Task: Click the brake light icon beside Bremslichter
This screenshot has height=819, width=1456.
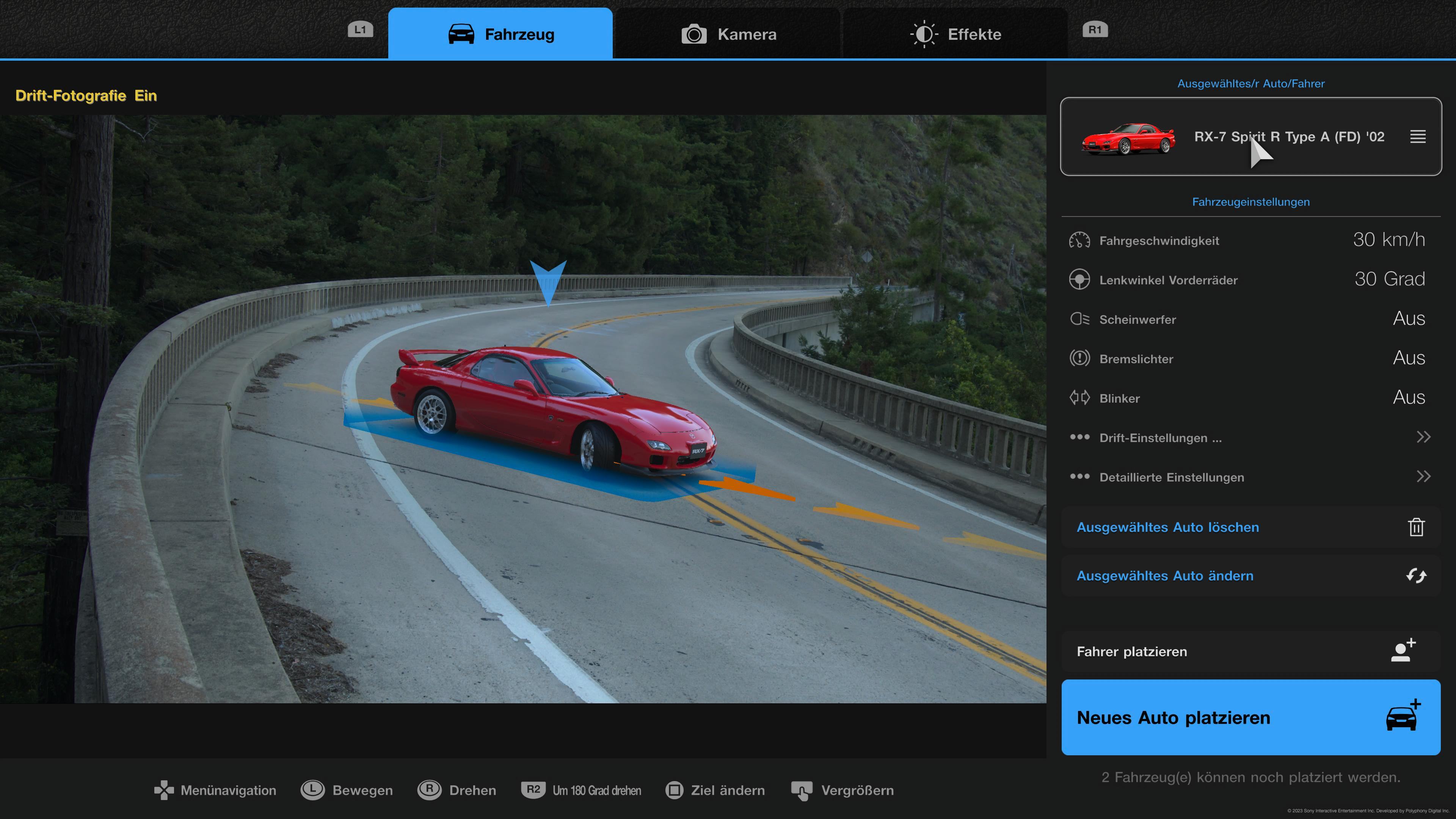Action: pyautogui.click(x=1079, y=358)
